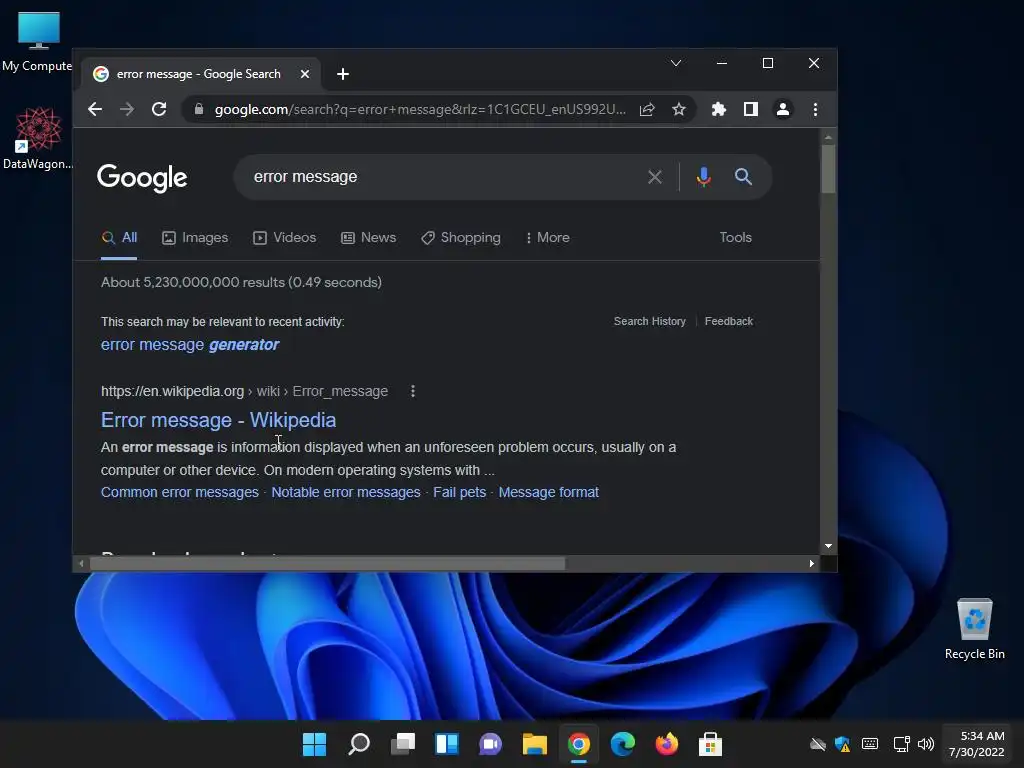Open the Windows Security tray icon
The width and height of the screenshot is (1024, 768).
tap(842, 744)
